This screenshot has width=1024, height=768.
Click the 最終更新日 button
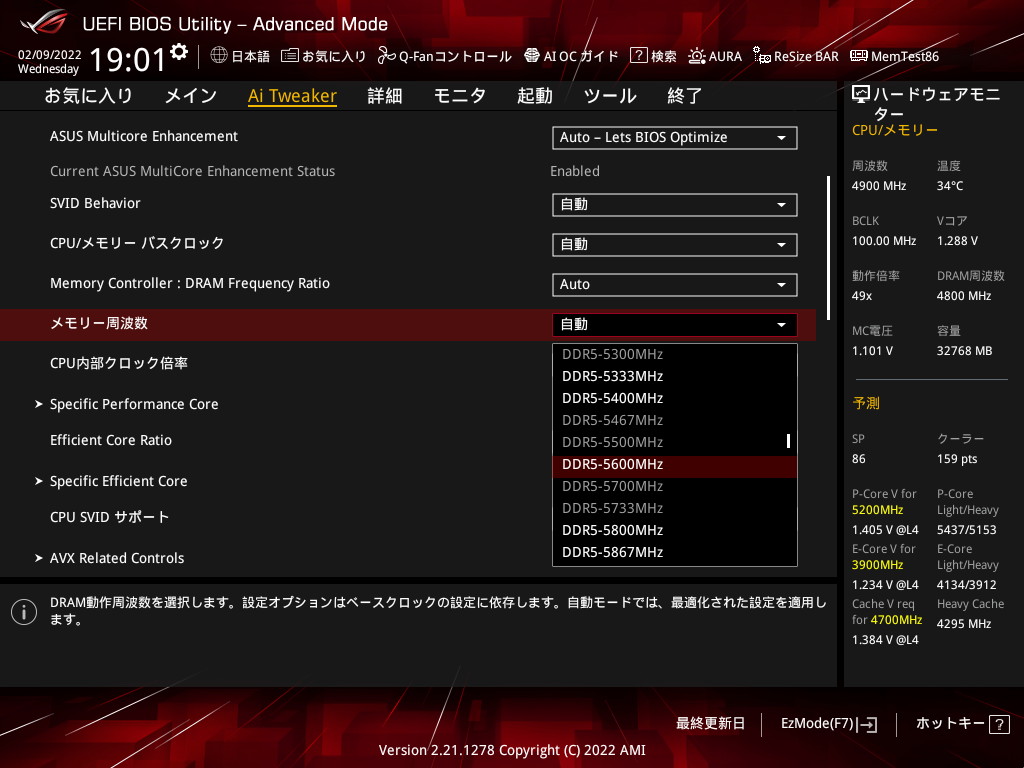pyautogui.click(x=710, y=724)
